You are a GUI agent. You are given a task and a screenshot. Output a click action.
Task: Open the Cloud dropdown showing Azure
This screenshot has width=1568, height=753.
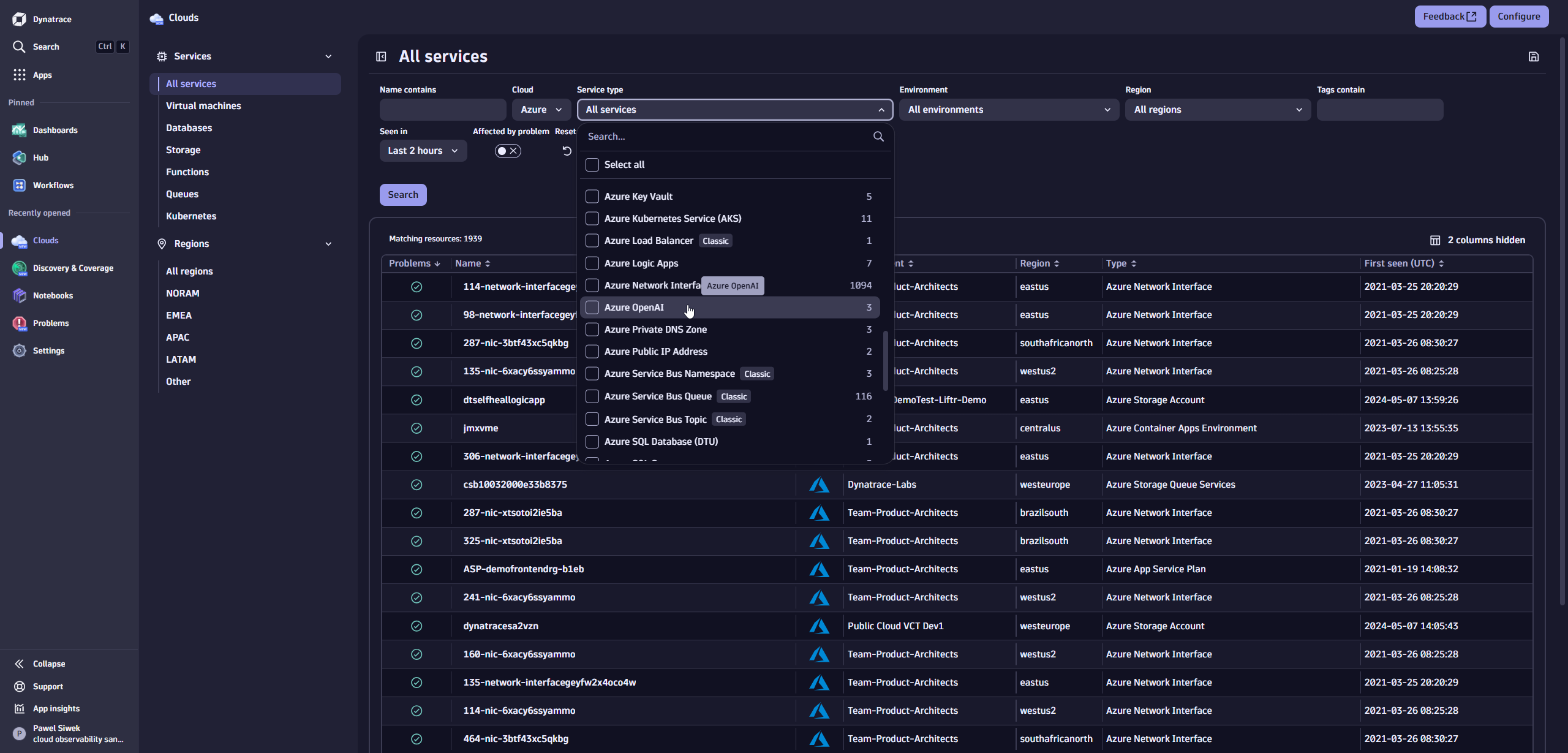click(x=540, y=109)
